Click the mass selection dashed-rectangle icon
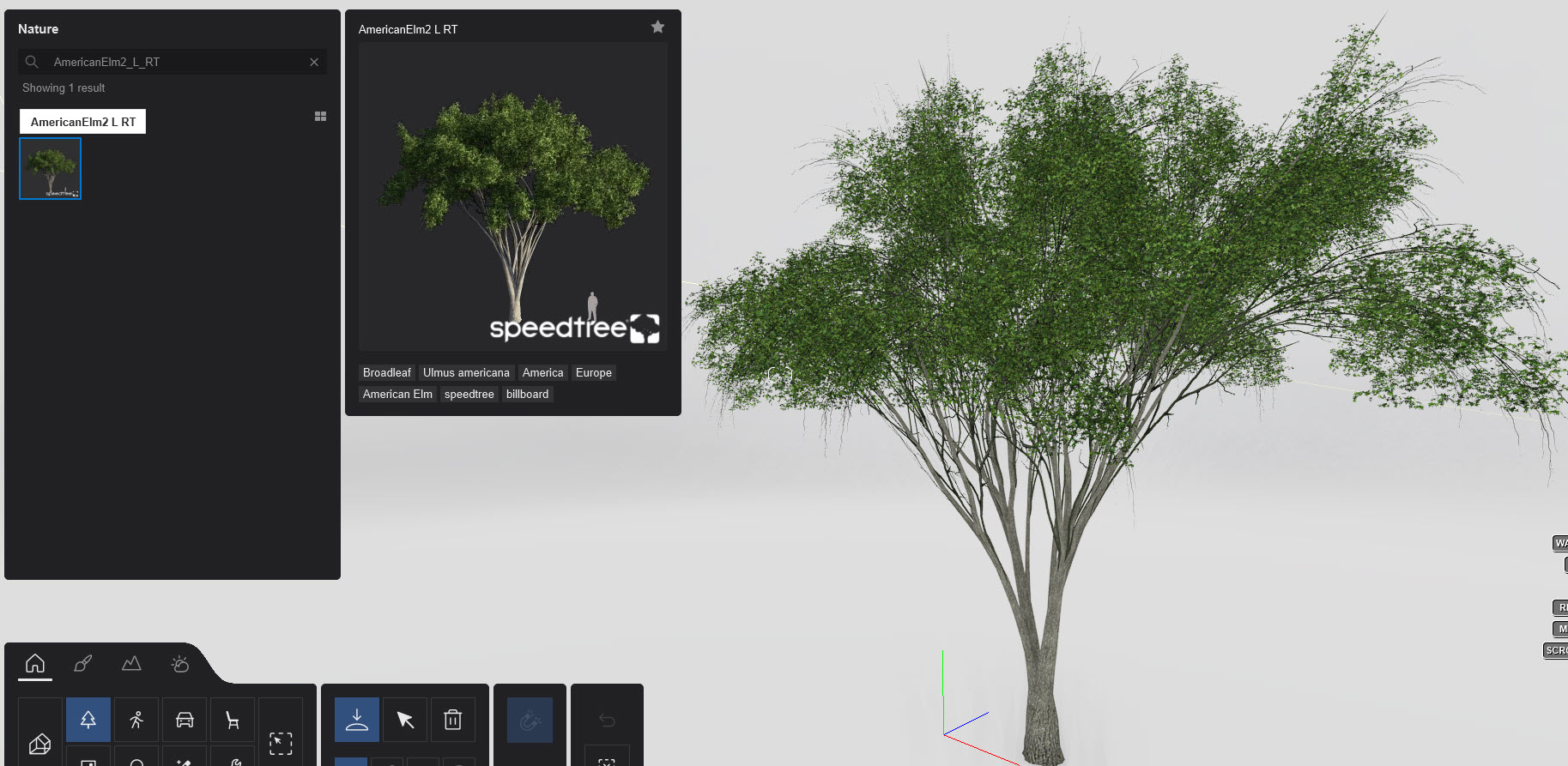 click(x=281, y=743)
